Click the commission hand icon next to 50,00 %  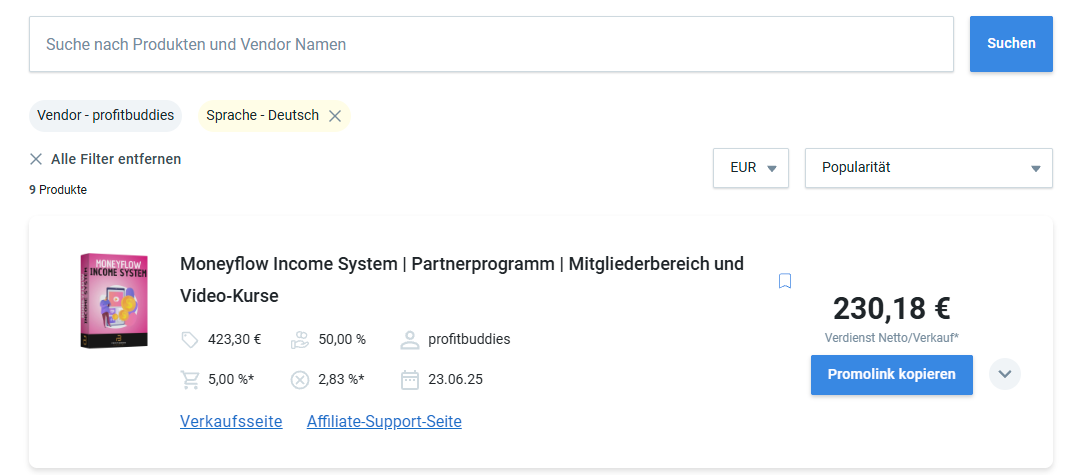(300, 340)
